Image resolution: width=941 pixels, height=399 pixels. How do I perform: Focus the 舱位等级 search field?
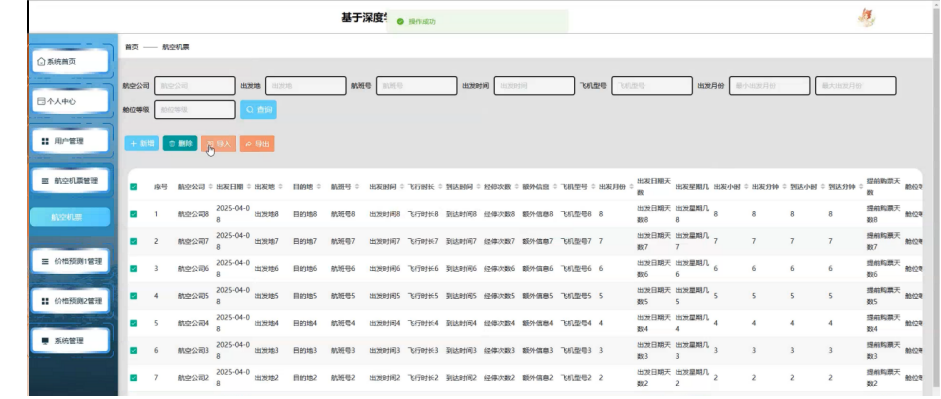(x=194, y=110)
